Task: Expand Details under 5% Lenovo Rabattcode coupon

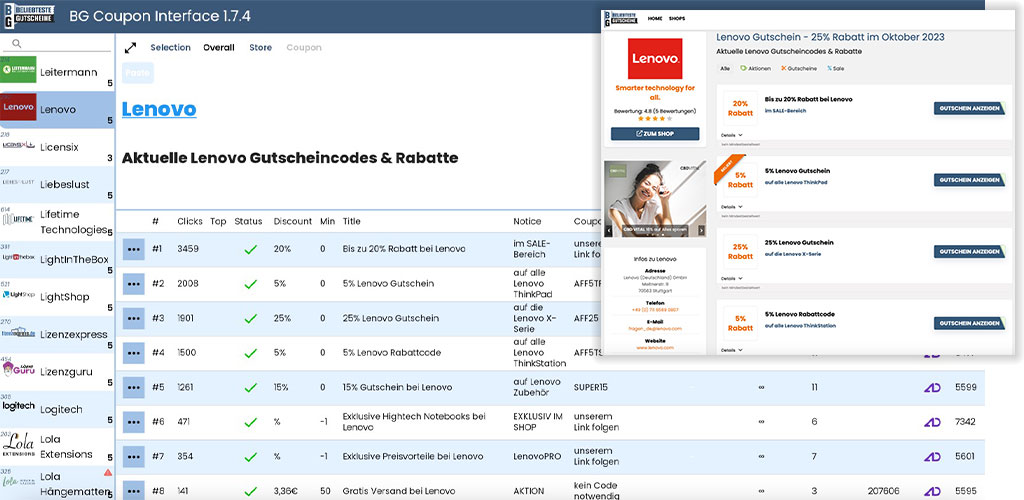Action: click(x=731, y=351)
